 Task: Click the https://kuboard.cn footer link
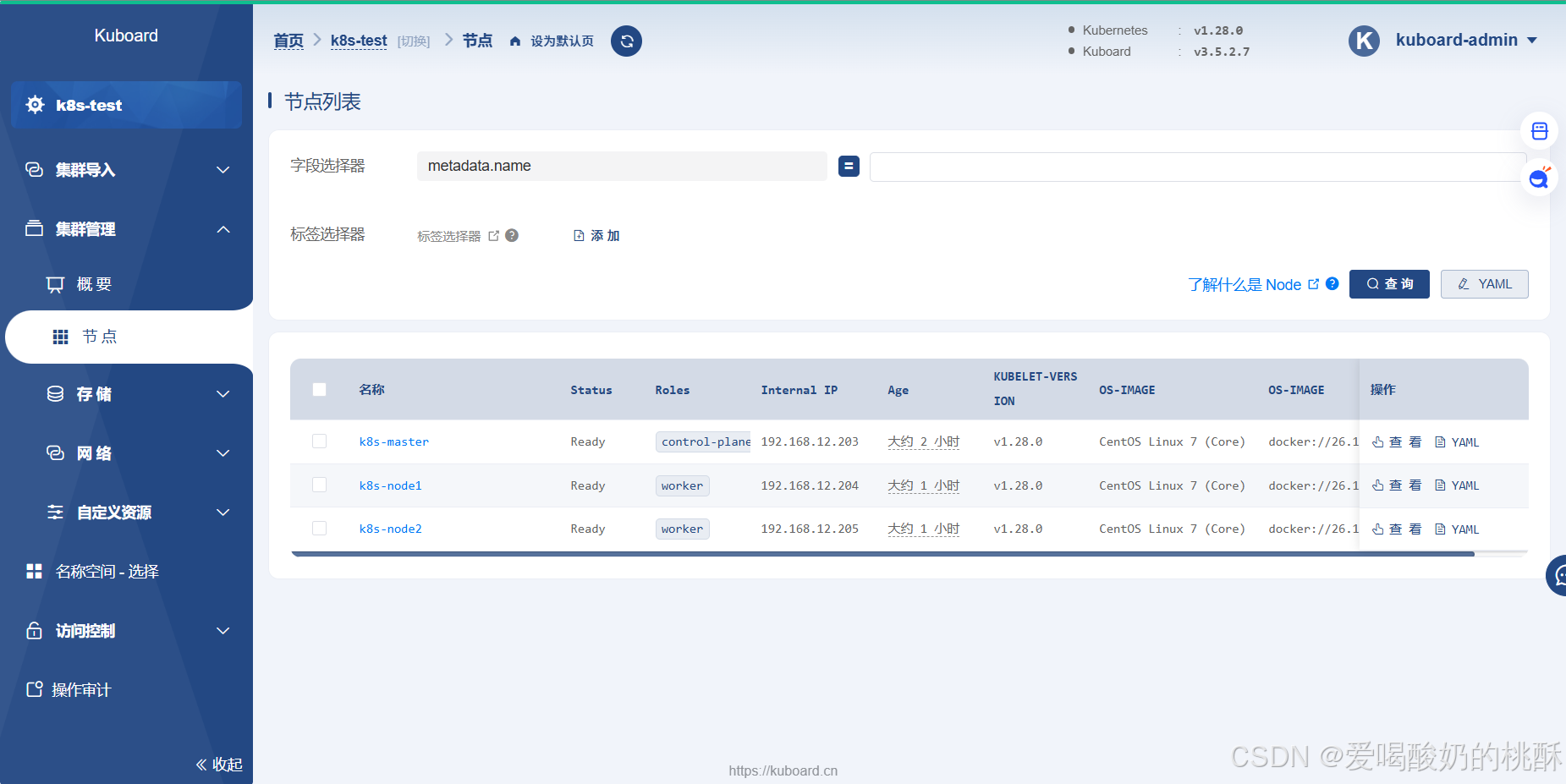pyautogui.click(x=783, y=770)
